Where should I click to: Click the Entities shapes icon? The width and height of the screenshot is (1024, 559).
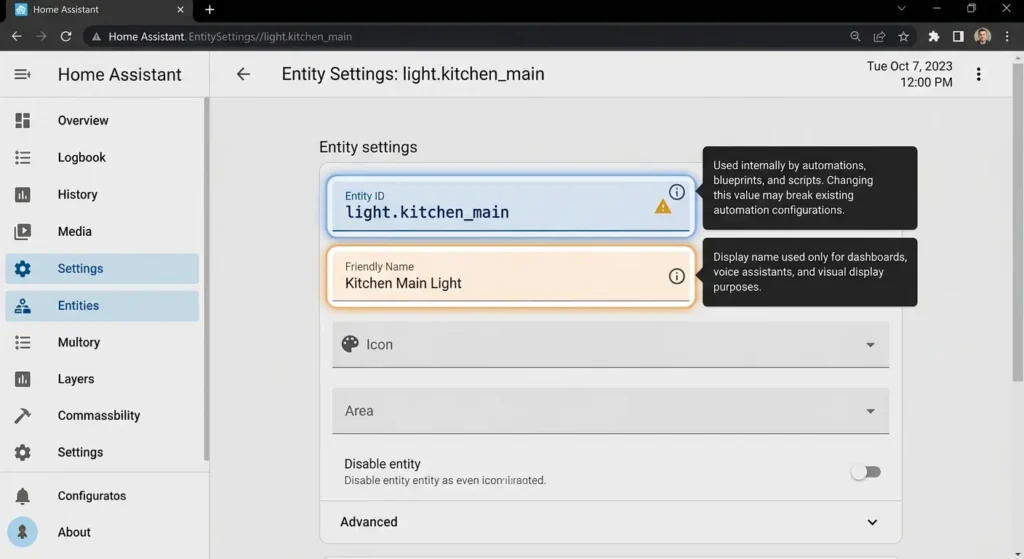click(x=22, y=306)
